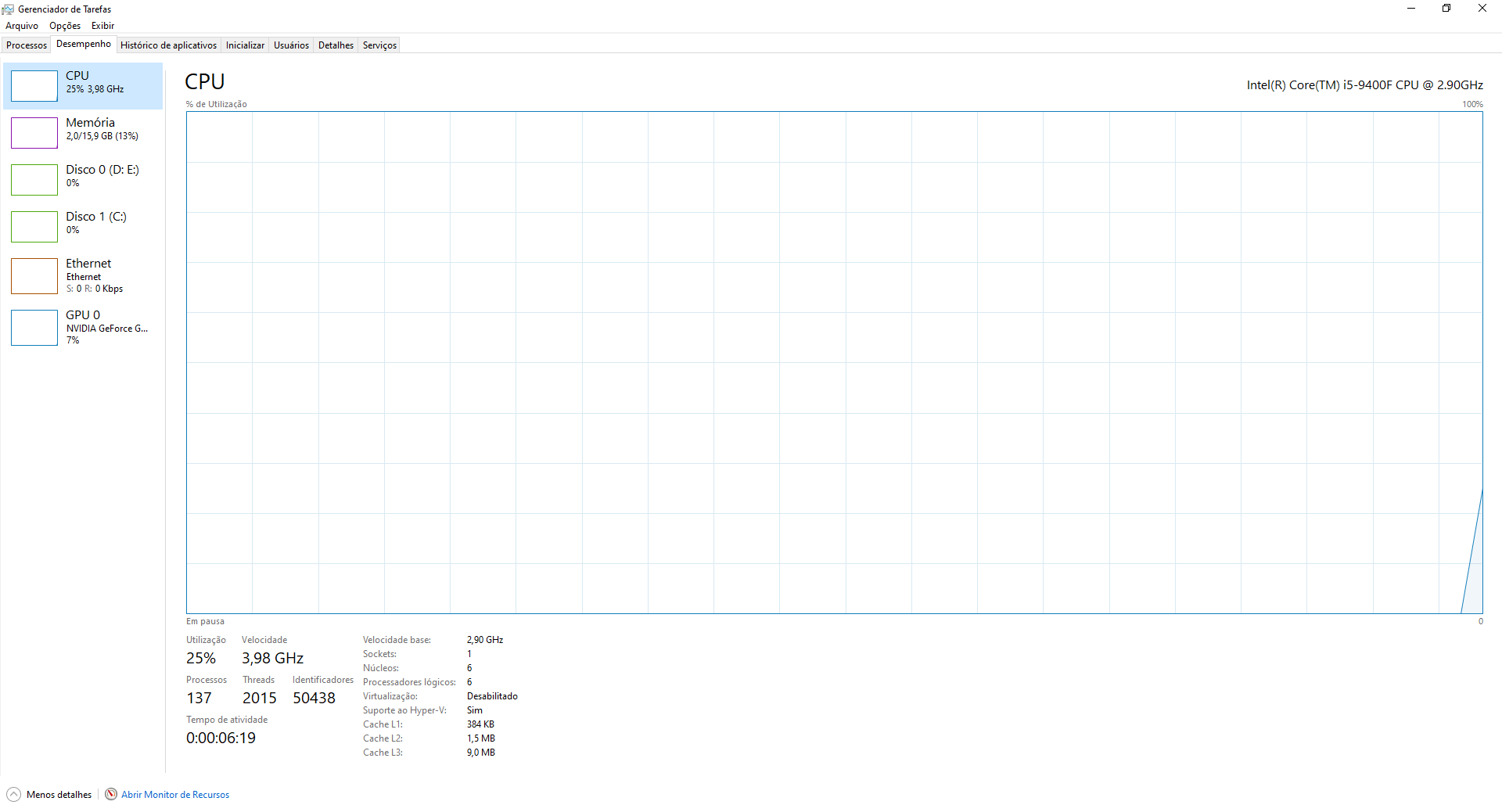Screen dimensions: 1502x812
Task: Click the Ethernet heading in sidebar
Action: tap(88, 264)
